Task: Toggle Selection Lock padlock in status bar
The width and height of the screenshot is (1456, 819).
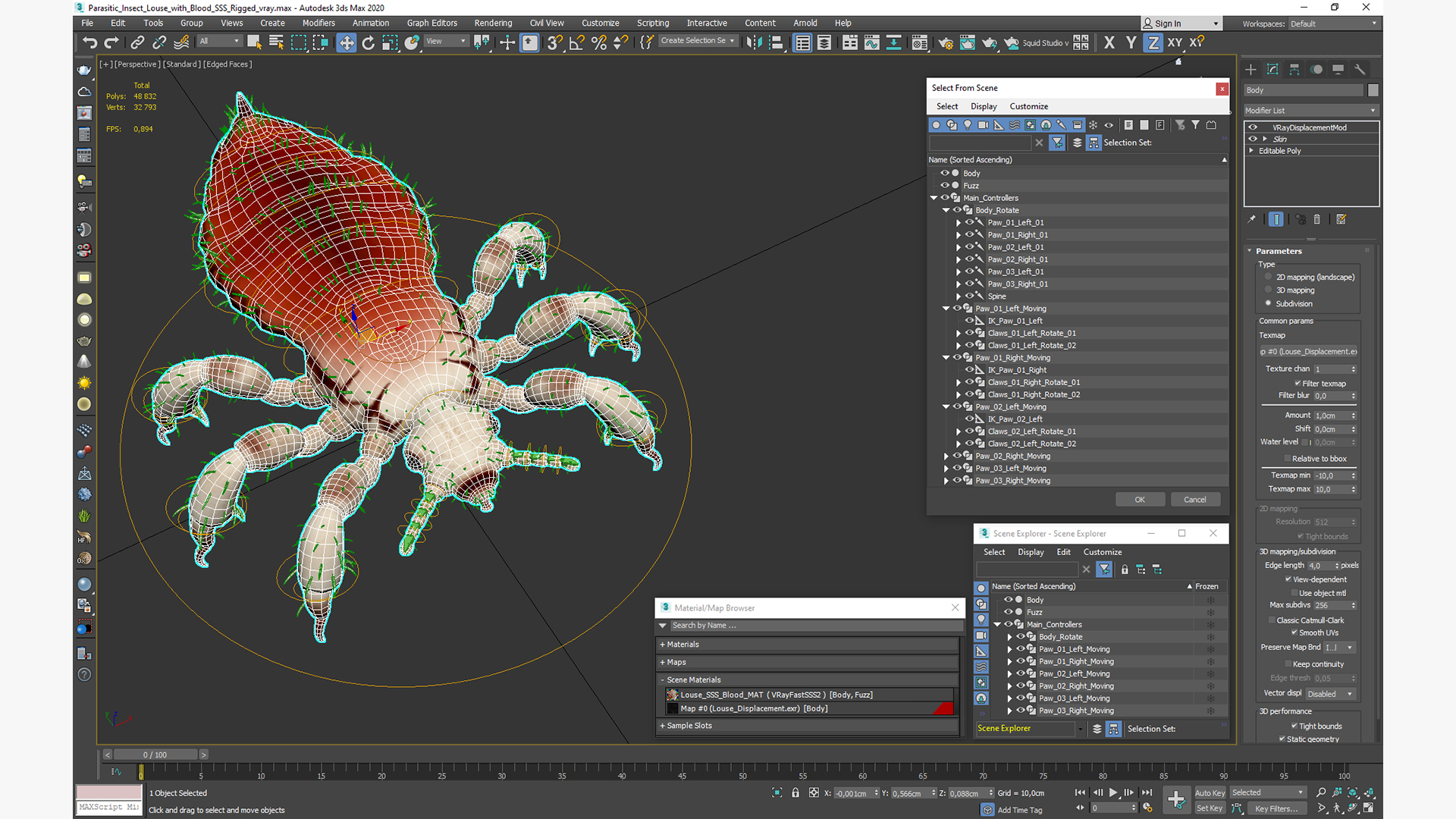Action: [x=795, y=792]
